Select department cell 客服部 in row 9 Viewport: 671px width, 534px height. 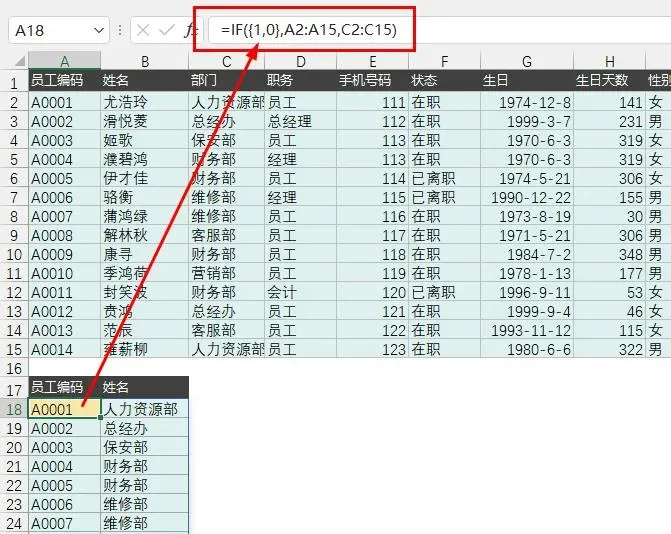(226, 235)
